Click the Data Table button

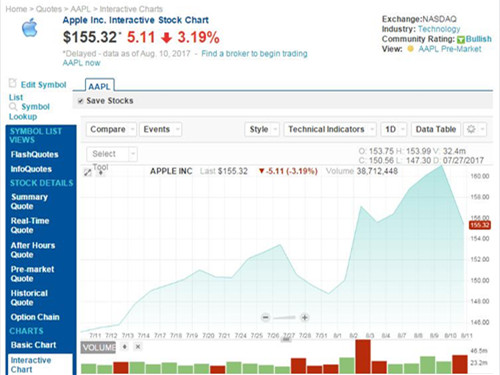pyautogui.click(x=436, y=129)
